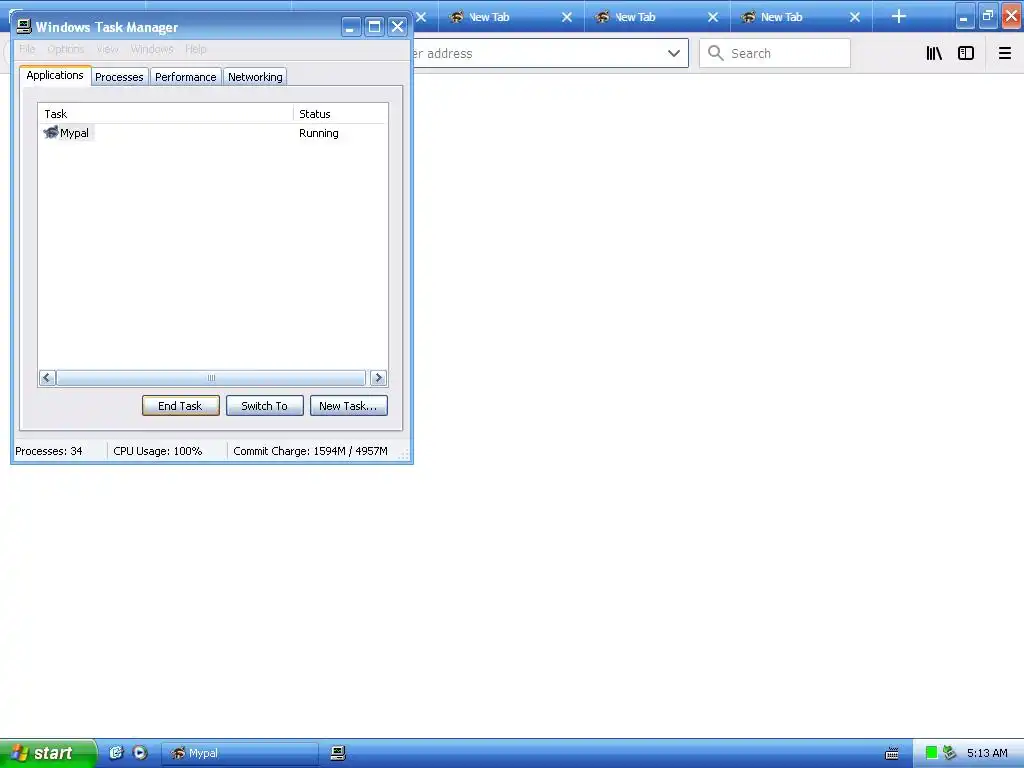Viewport: 1024px width, 768px height.
Task: Click the End Task button
Action: (180, 406)
